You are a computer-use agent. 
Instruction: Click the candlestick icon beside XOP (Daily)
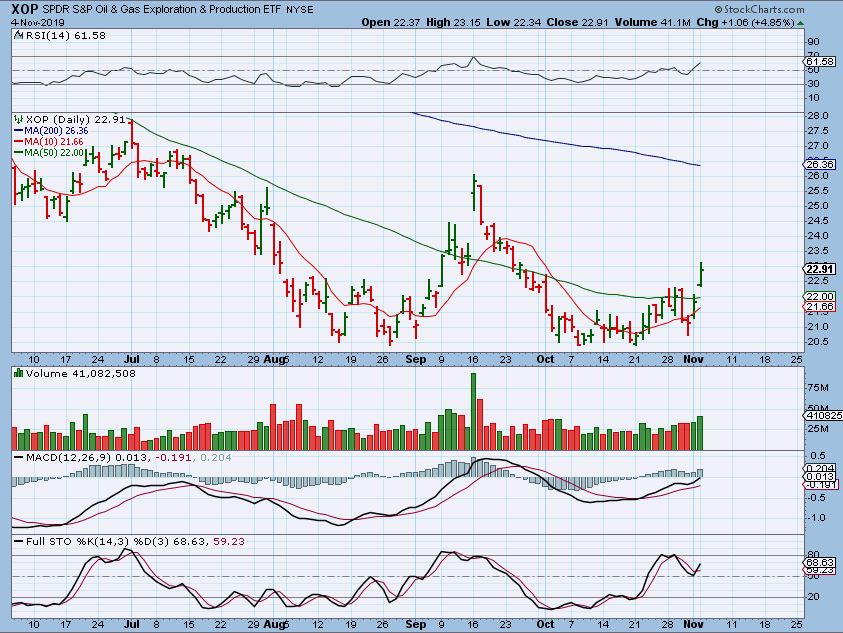tap(16, 118)
